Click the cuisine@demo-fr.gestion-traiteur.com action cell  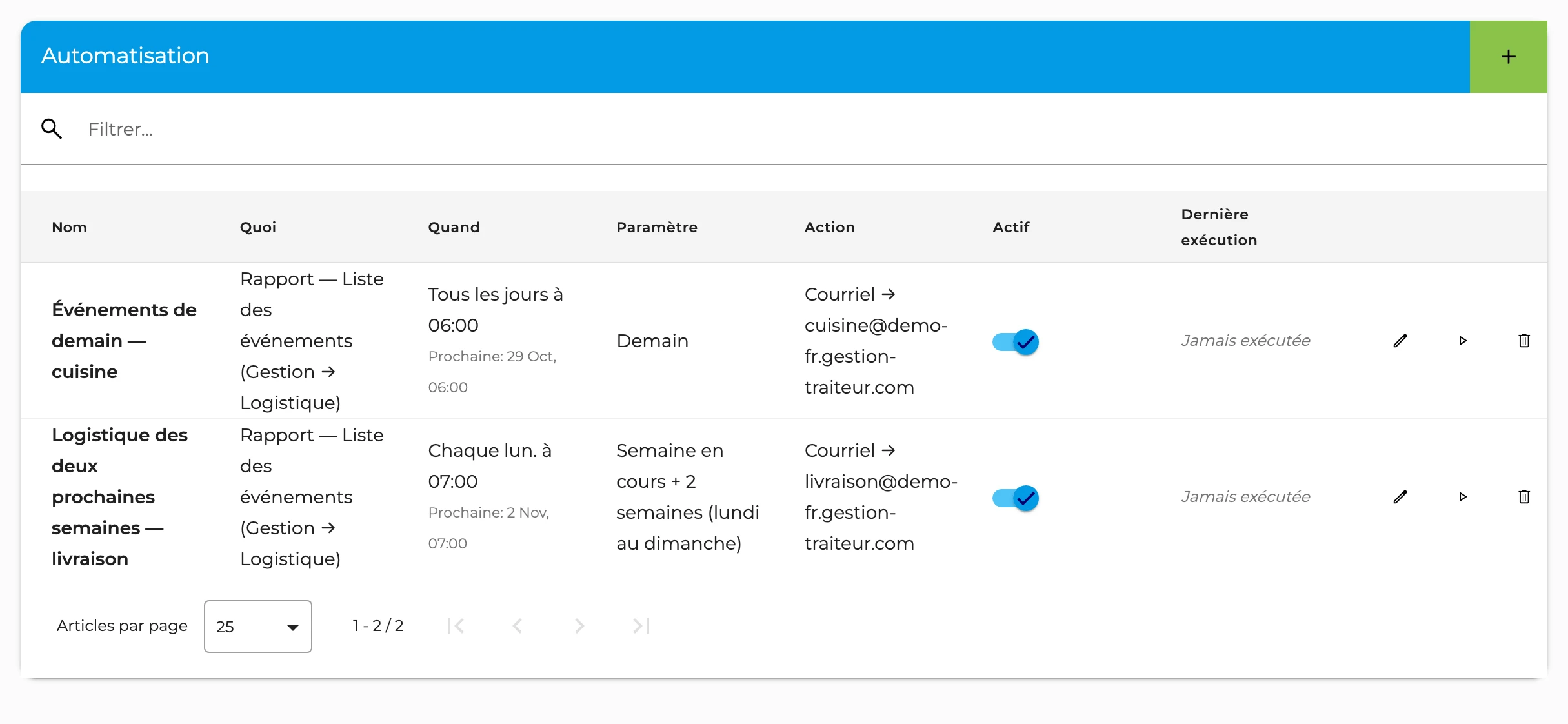click(876, 341)
